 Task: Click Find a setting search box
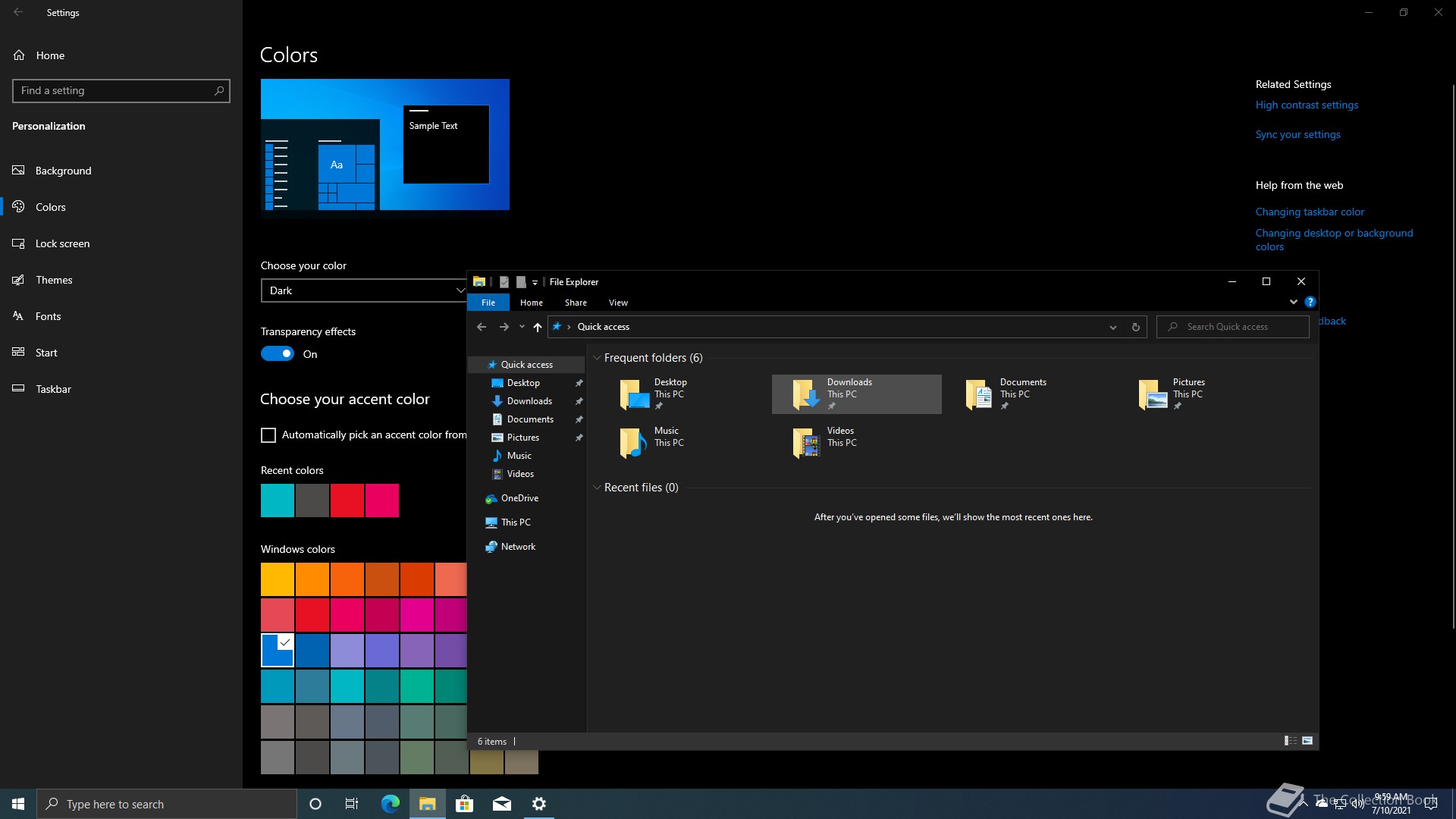[121, 91]
